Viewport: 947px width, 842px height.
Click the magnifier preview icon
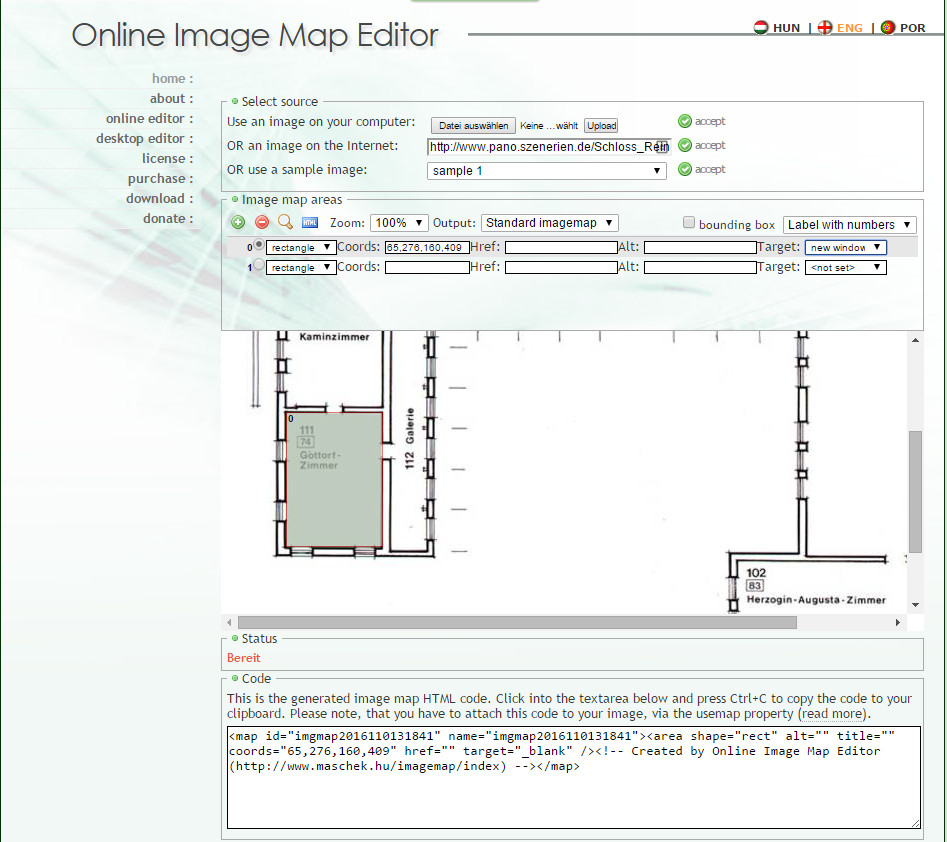(285, 223)
